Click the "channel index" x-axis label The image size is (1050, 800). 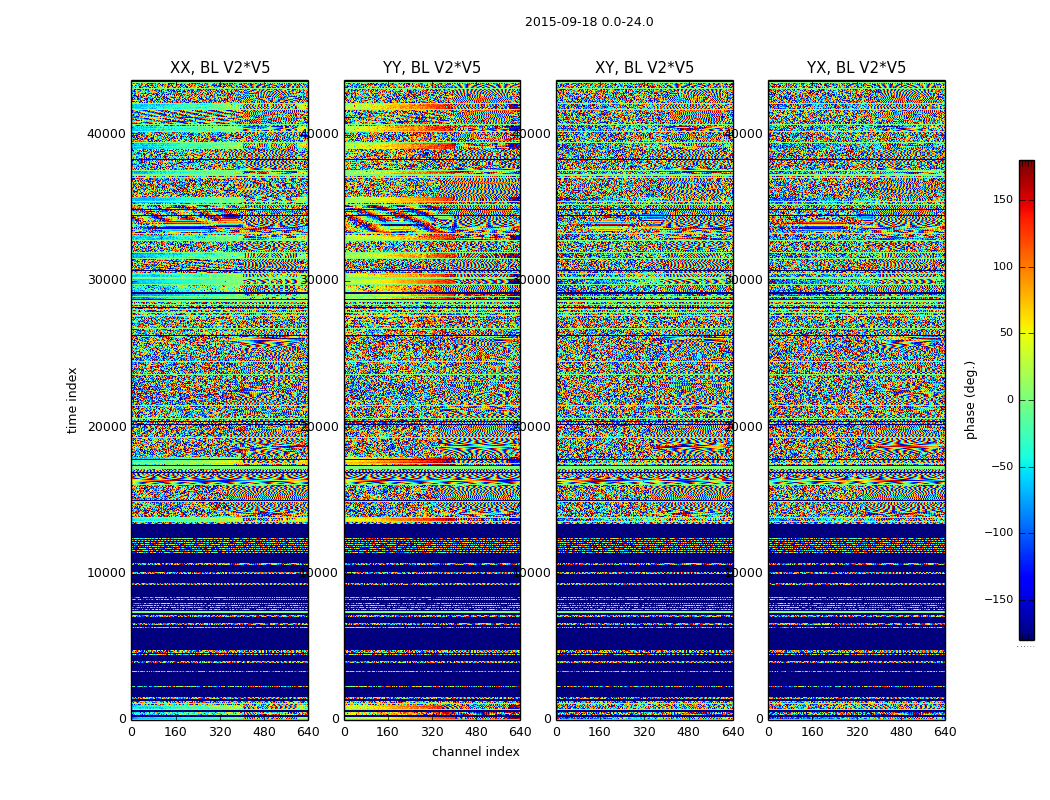tap(476, 752)
